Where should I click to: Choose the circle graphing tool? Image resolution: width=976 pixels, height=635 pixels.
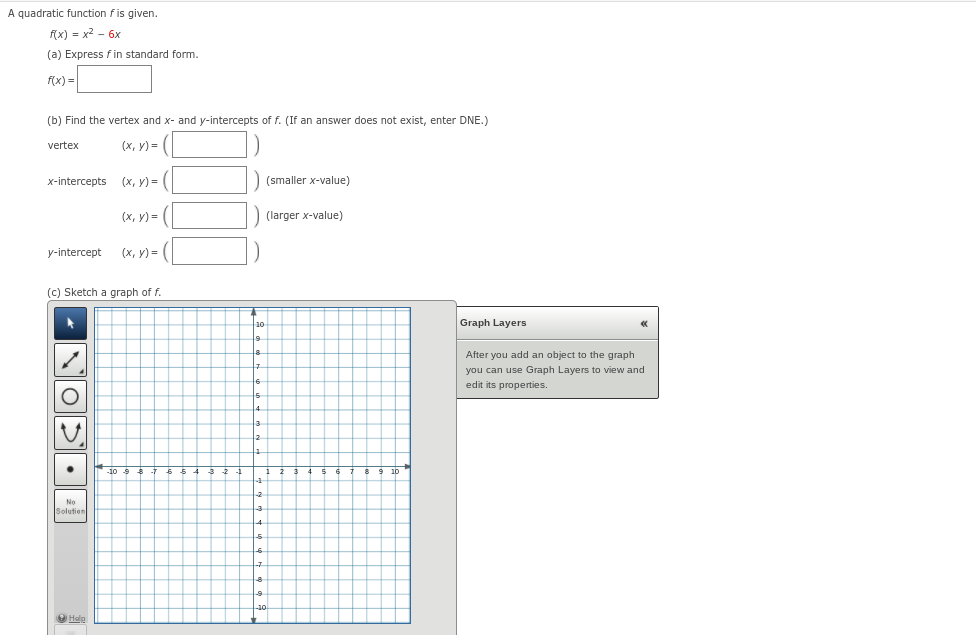point(69,396)
